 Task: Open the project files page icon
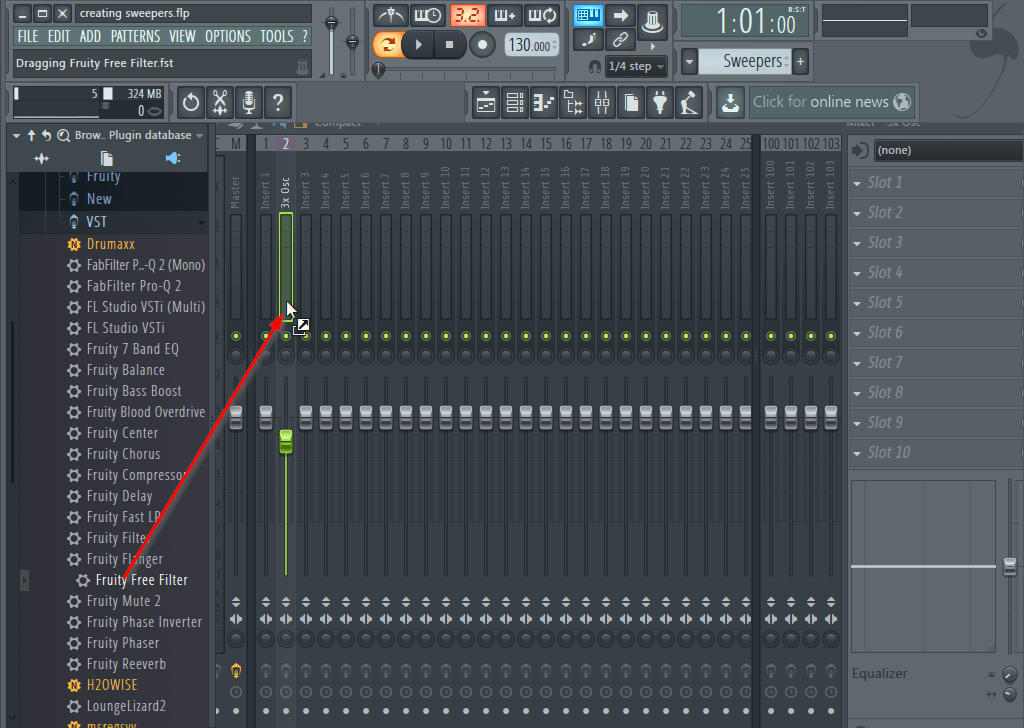click(x=631, y=103)
